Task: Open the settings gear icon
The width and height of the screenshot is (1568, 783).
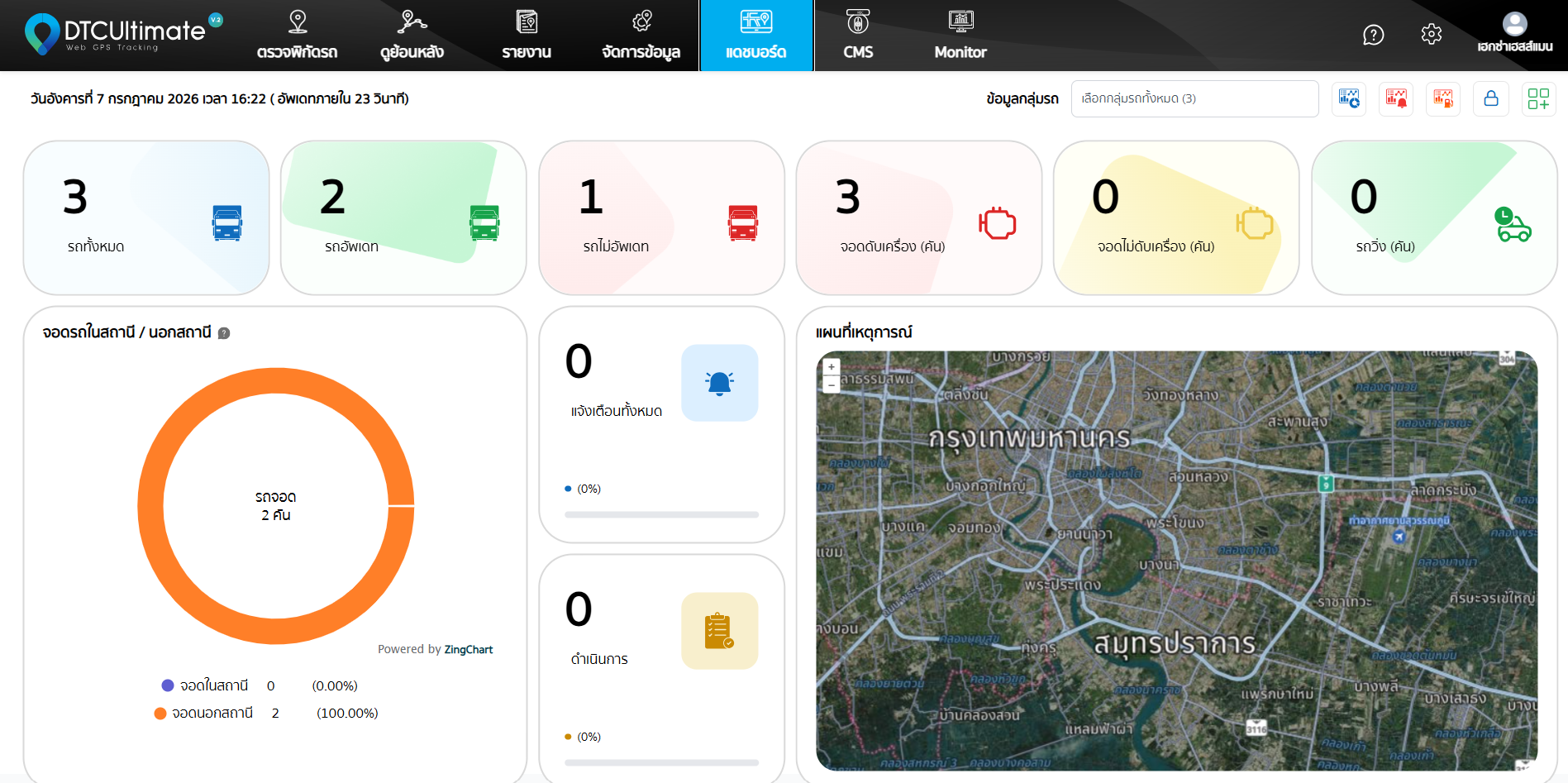Action: [1432, 34]
